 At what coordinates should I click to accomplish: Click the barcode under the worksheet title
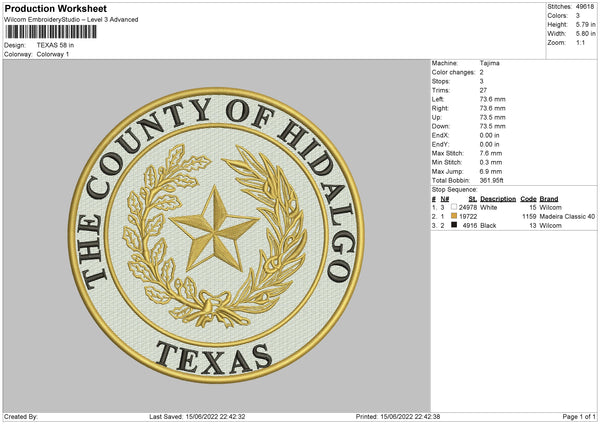[51, 32]
